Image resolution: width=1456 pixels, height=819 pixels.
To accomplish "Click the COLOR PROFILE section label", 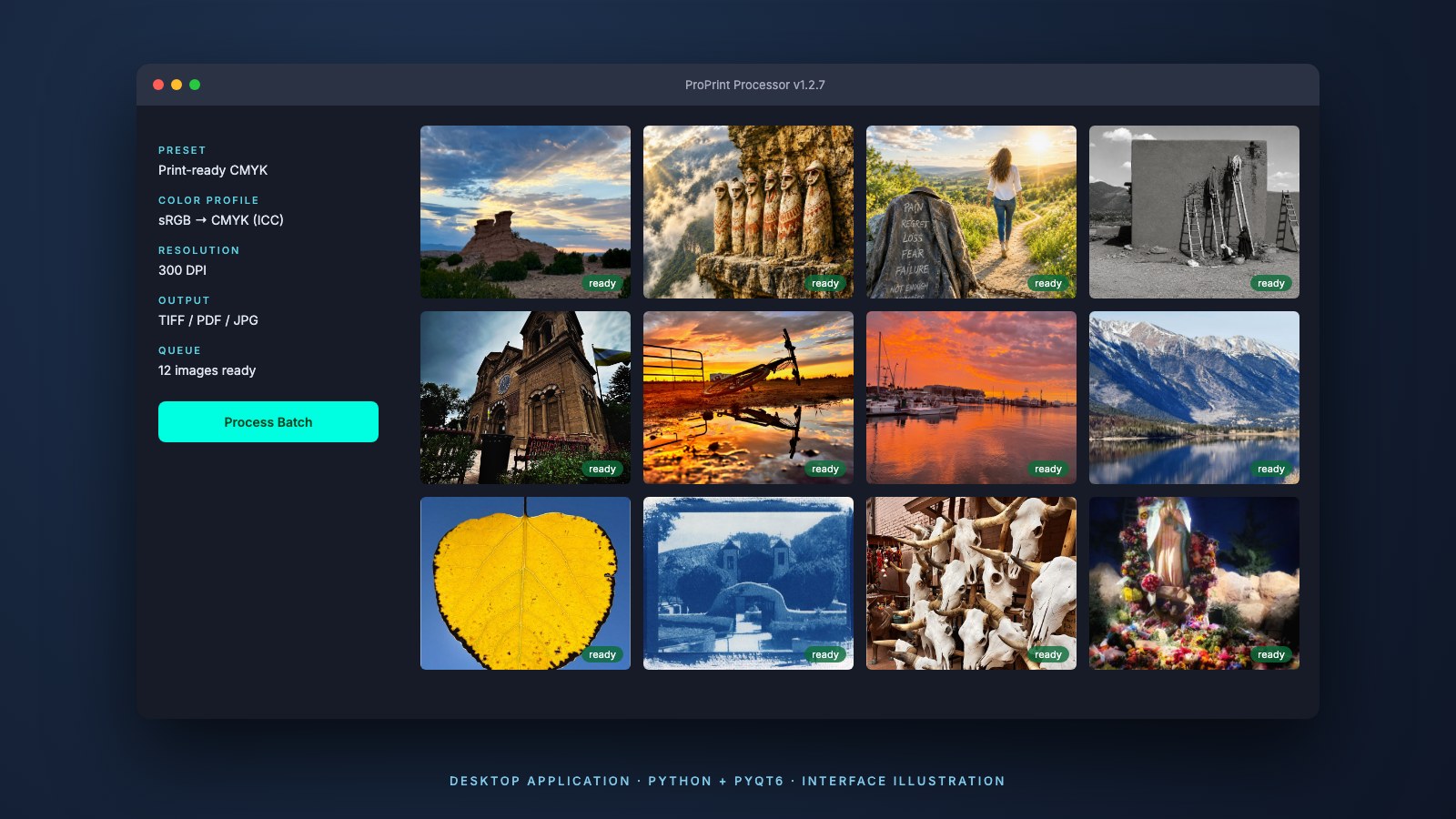I will pyautogui.click(x=208, y=200).
